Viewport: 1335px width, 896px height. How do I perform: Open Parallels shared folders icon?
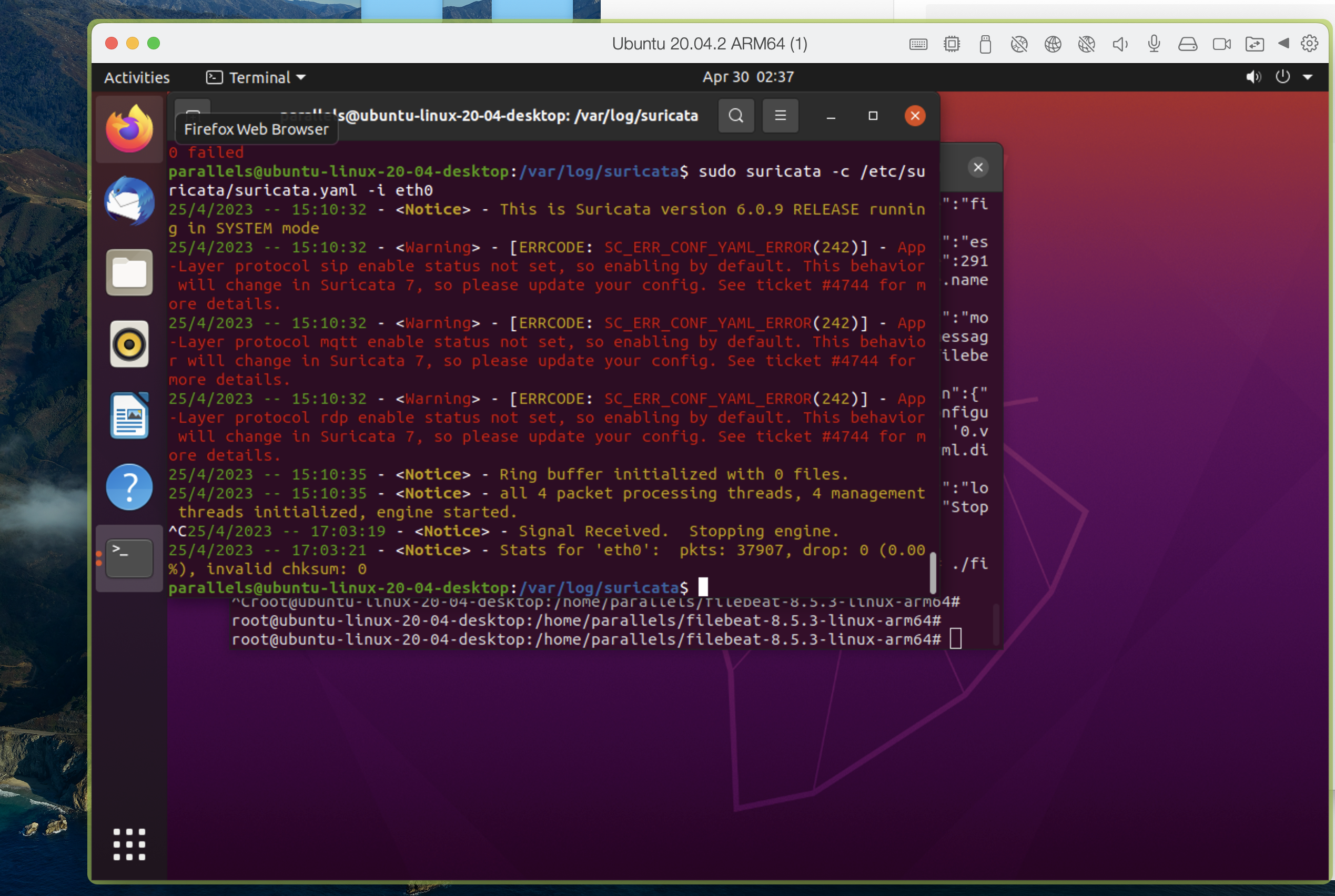pyautogui.click(x=1255, y=44)
